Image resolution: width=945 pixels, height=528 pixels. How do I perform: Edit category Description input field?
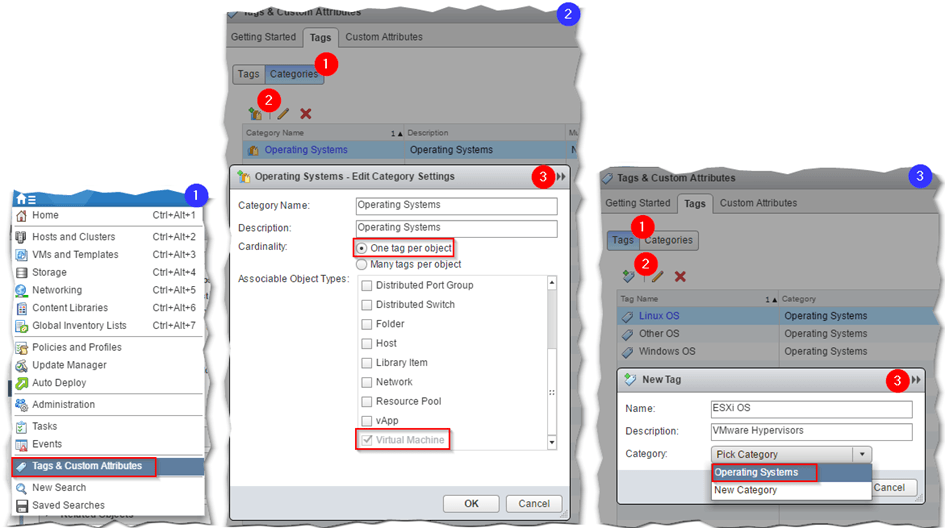[456, 228]
